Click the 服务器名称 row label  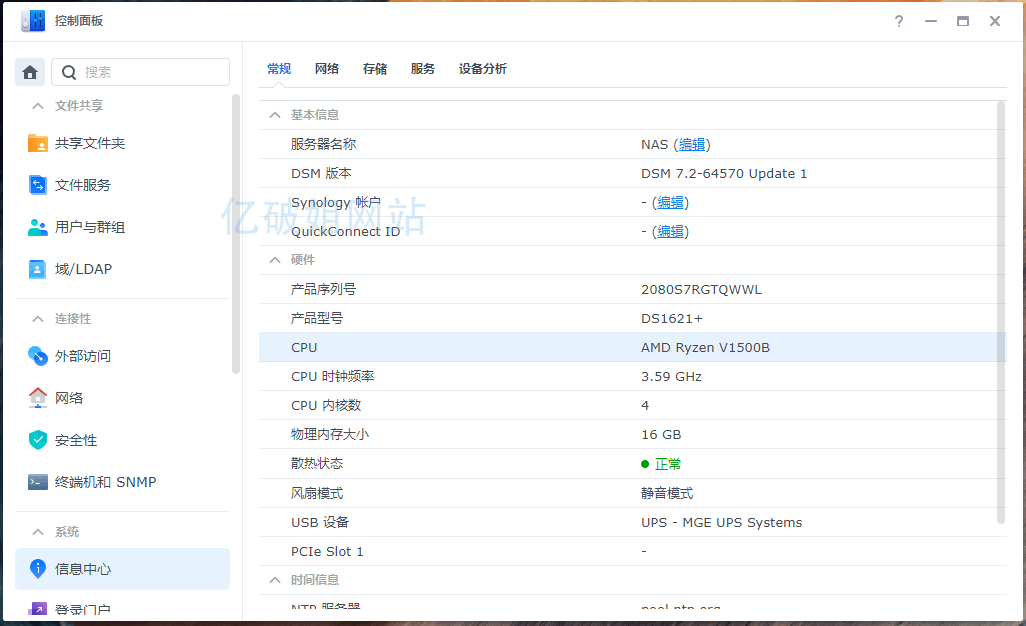(323, 145)
